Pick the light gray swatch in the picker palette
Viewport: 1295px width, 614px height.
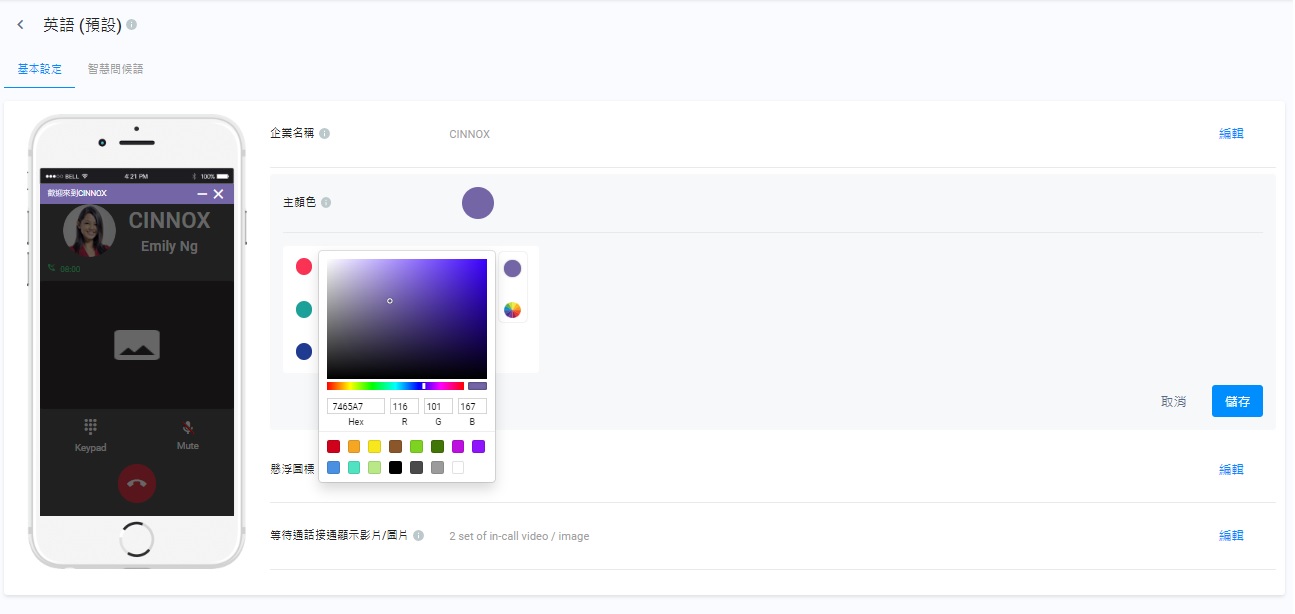click(437, 467)
